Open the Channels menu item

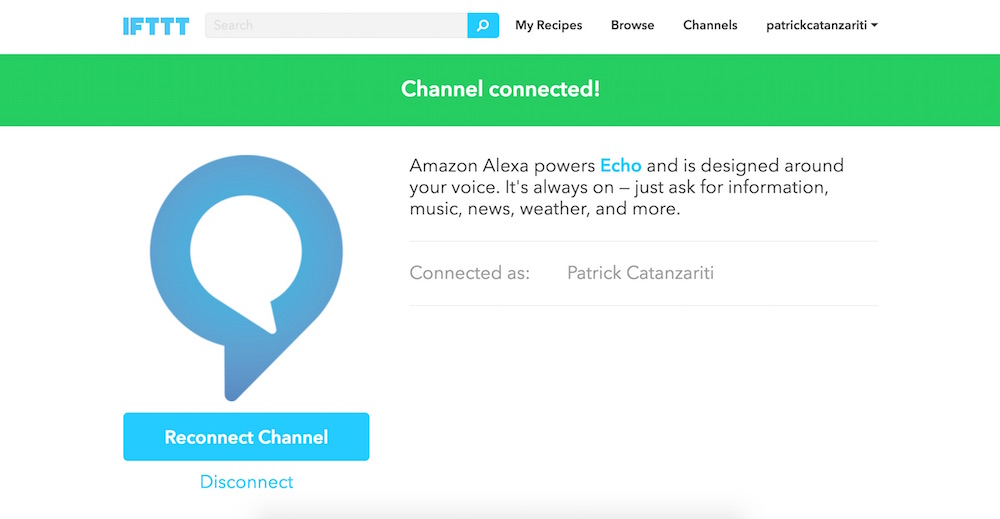click(x=710, y=26)
